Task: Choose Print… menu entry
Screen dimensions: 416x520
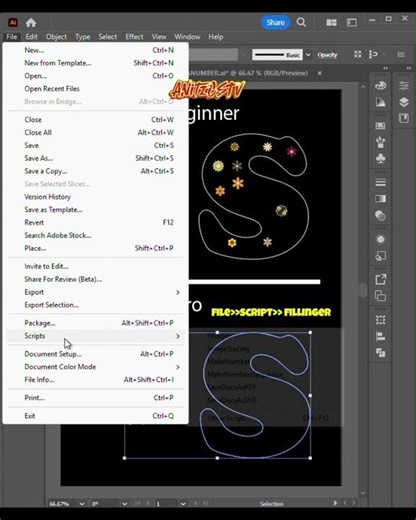Action: 95,398
